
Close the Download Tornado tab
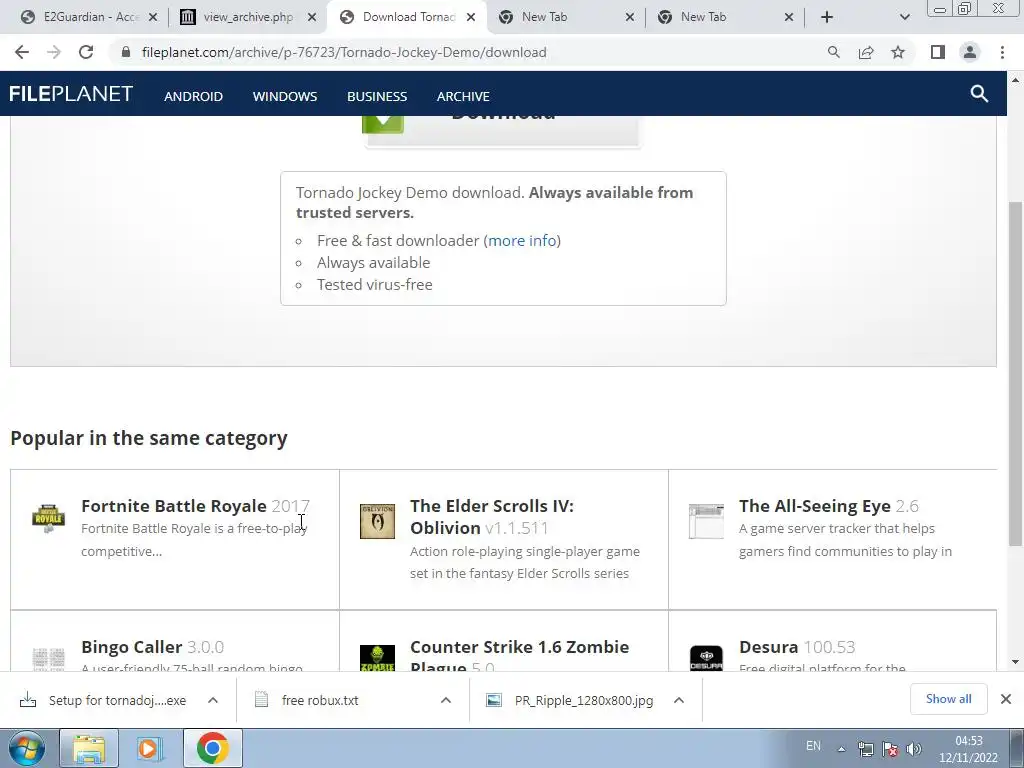[471, 17]
